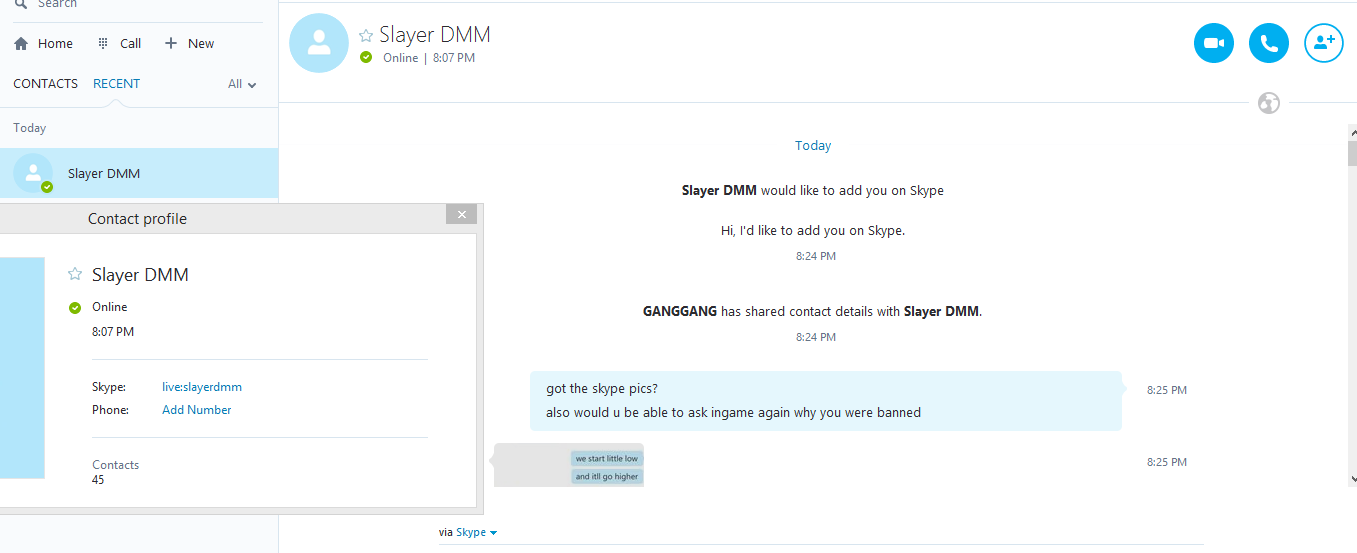Viewport: 1357px width, 553px height.
Task: Click into the Search field
Action: [x=139, y=5]
